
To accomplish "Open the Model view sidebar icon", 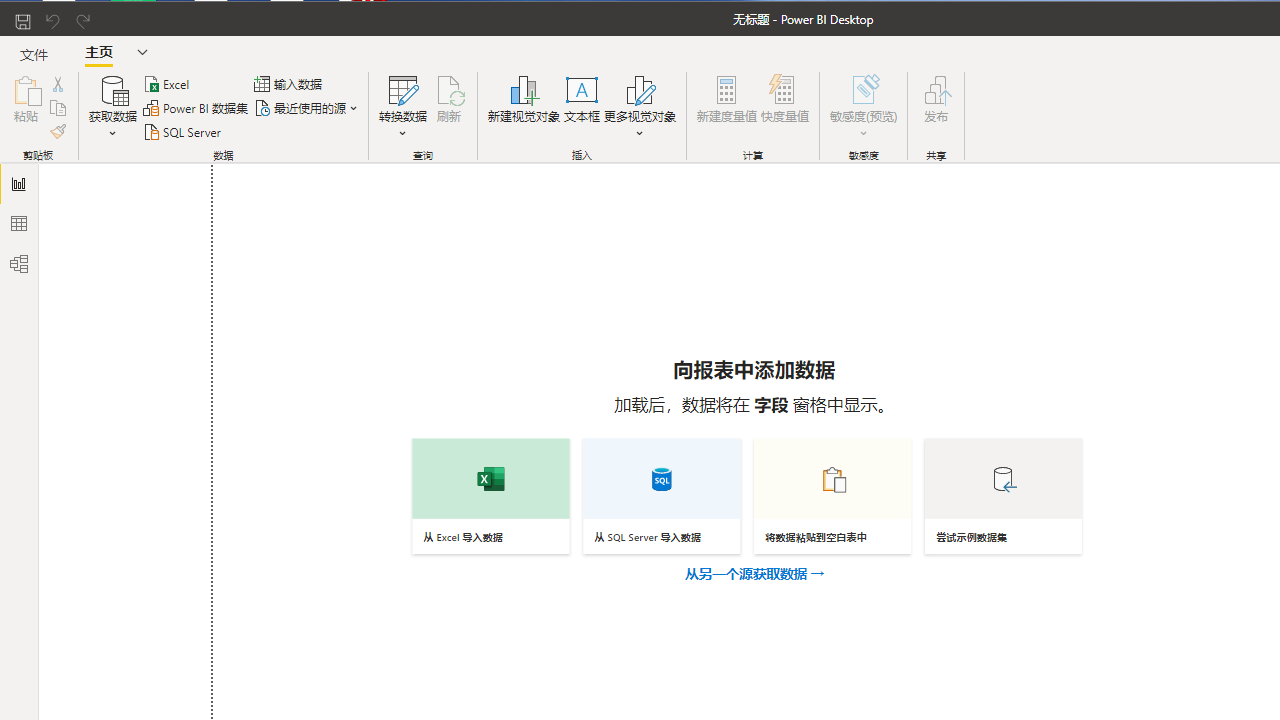I will point(19,264).
